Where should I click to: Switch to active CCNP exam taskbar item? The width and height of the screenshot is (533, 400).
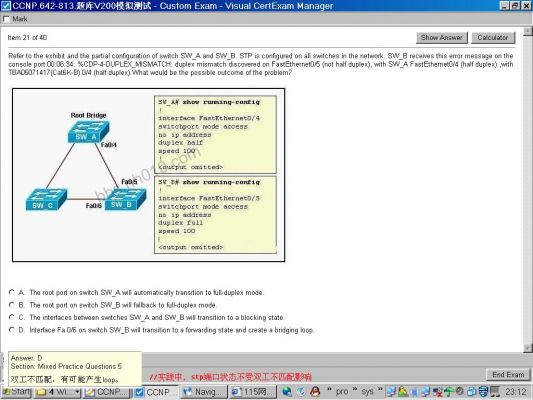click(x=155, y=392)
